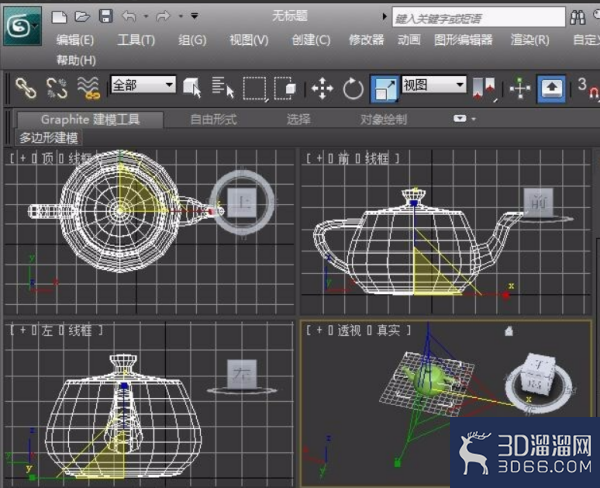The height and width of the screenshot is (488, 600).
Task: Switch to the 选择 ribbon tab
Action: 299,120
